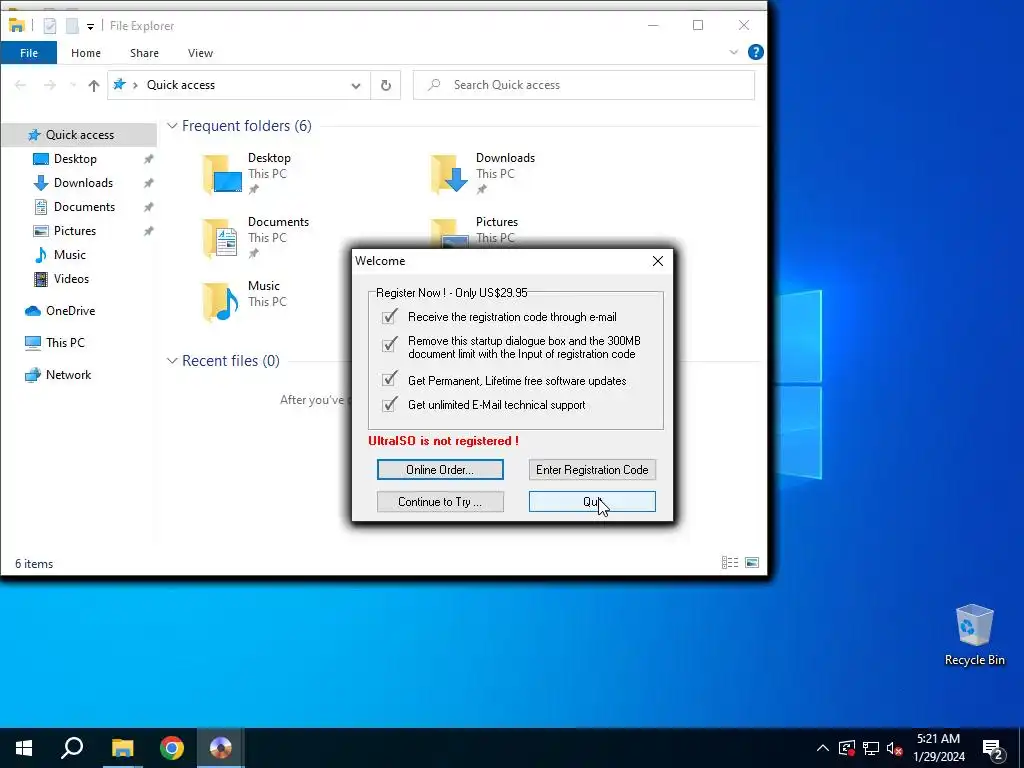This screenshot has width=1024, height=768.
Task: Click the File Explorer title bar icon
Action: coord(17,25)
